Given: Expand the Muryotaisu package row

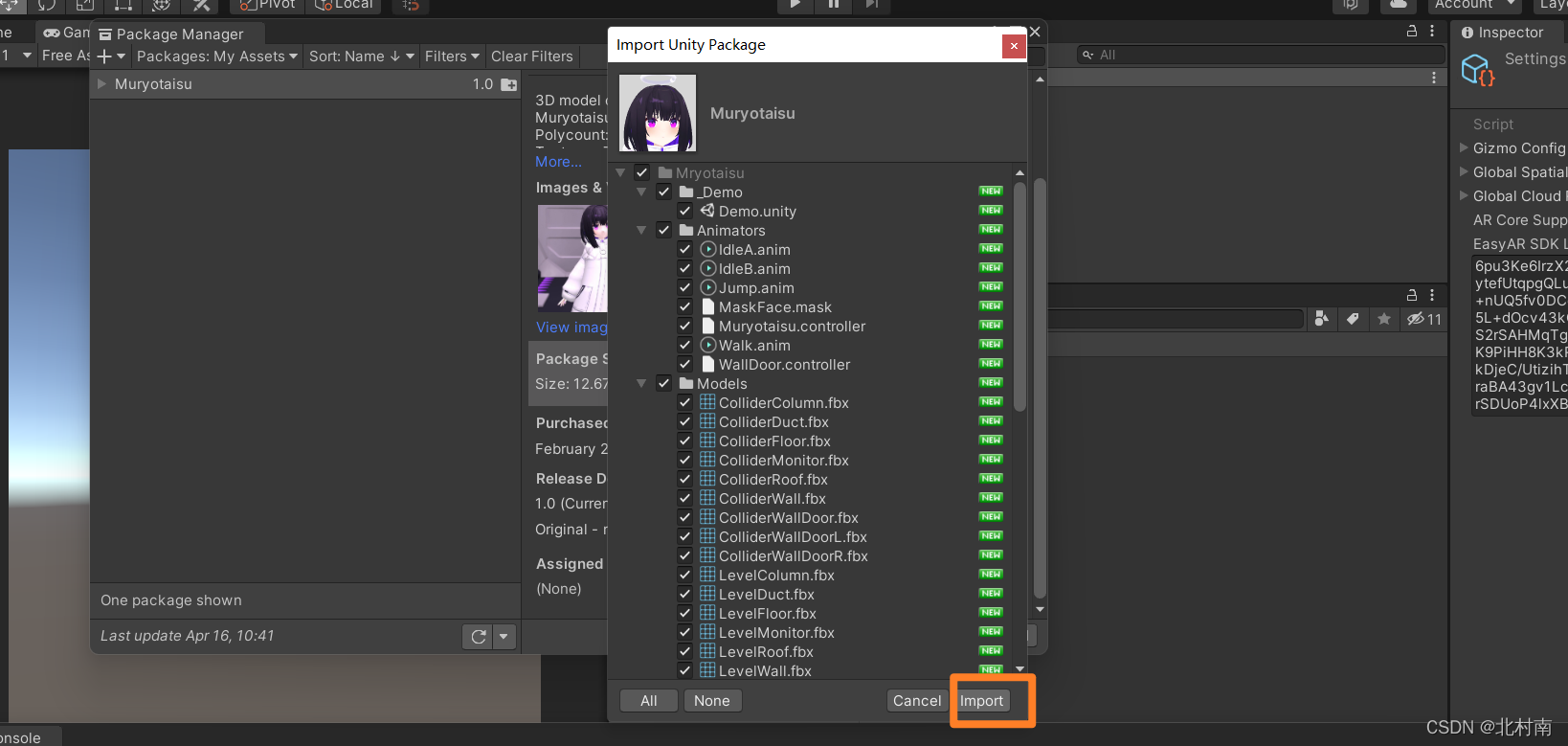Looking at the screenshot, I should (x=102, y=84).
